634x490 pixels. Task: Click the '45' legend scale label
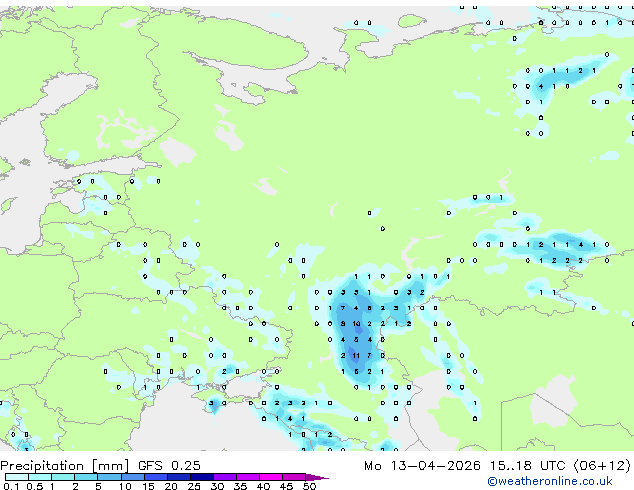pos(286,486)
